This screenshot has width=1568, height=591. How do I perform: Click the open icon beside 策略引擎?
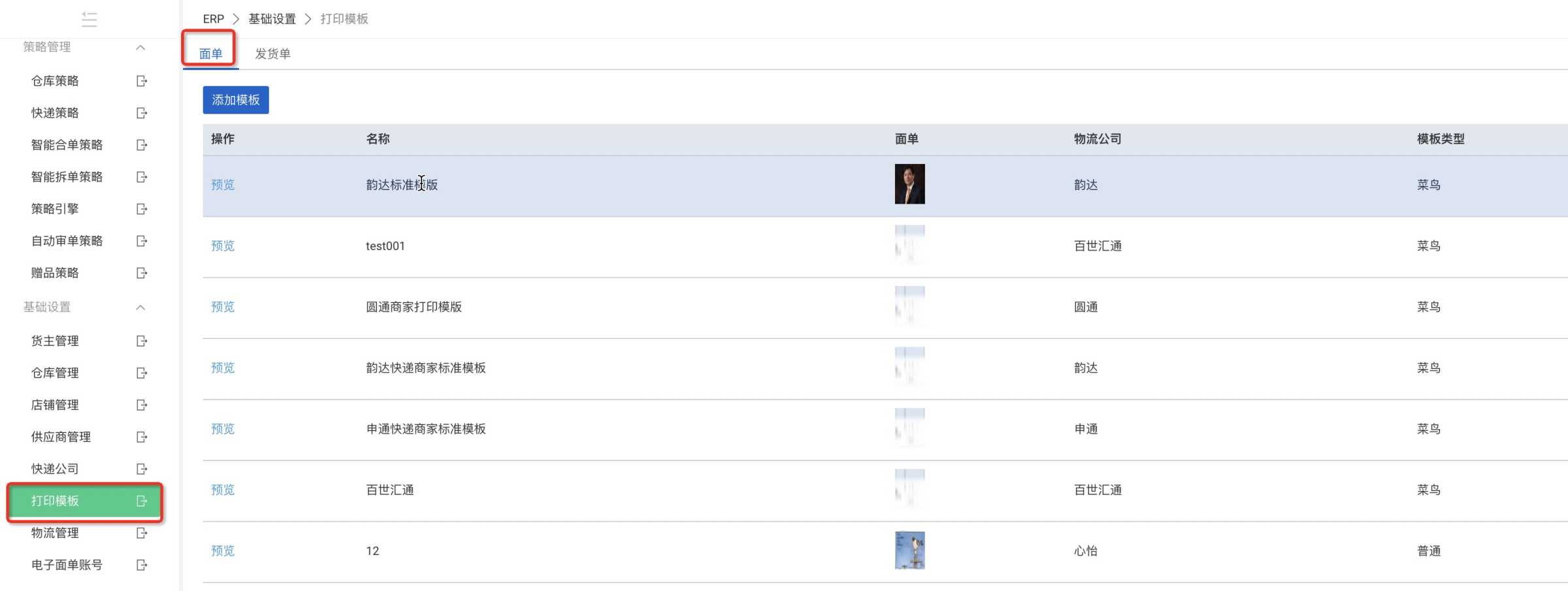142,209
